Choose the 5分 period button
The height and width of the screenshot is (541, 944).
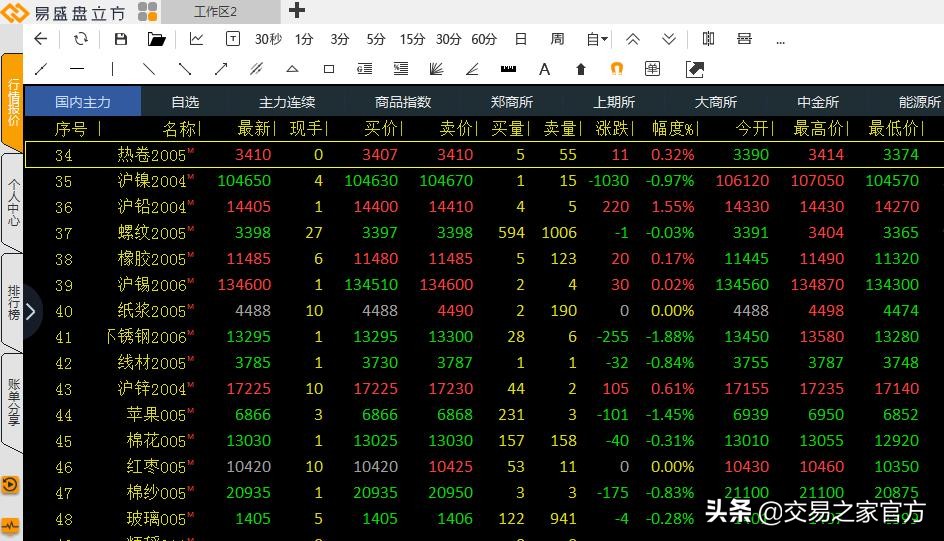376,39
